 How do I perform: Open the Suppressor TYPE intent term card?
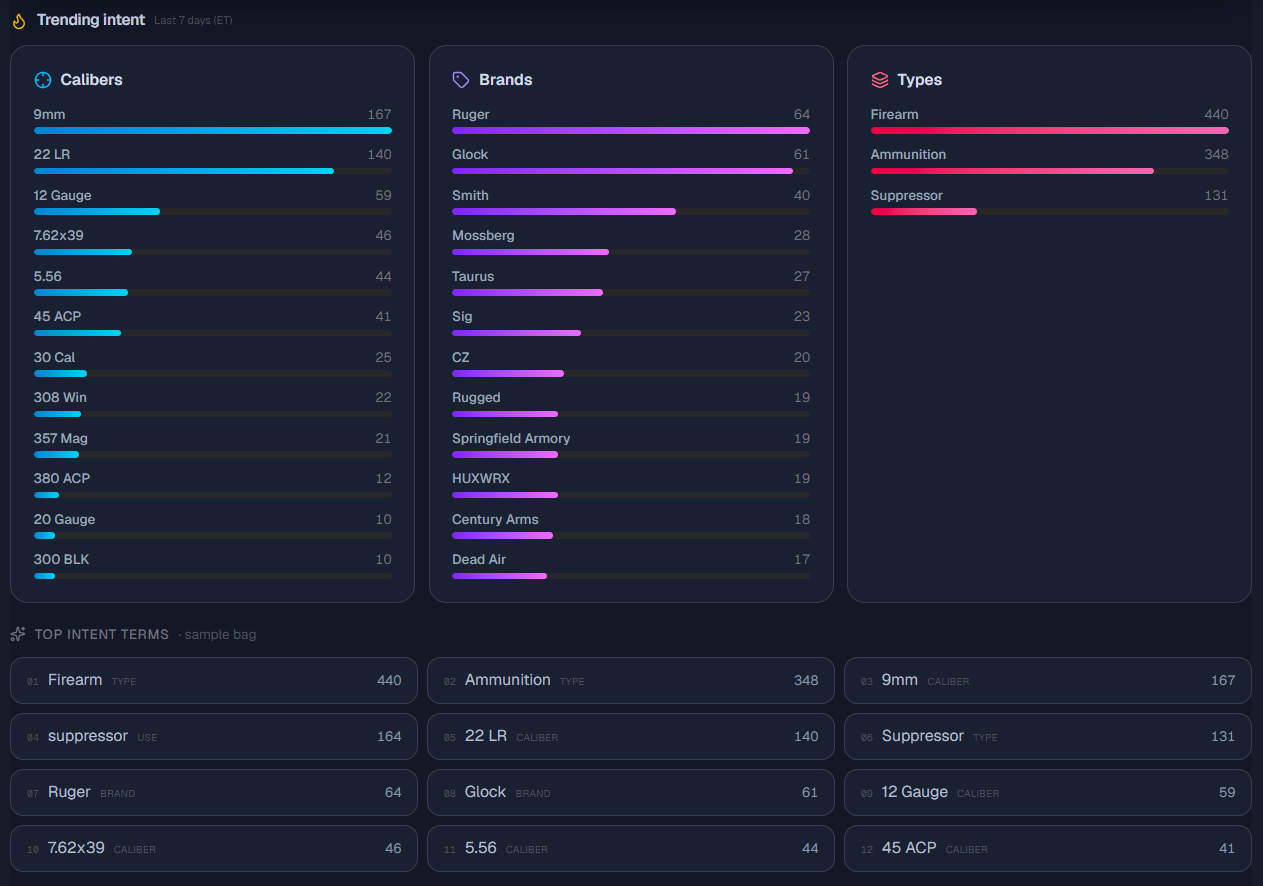1048,736
